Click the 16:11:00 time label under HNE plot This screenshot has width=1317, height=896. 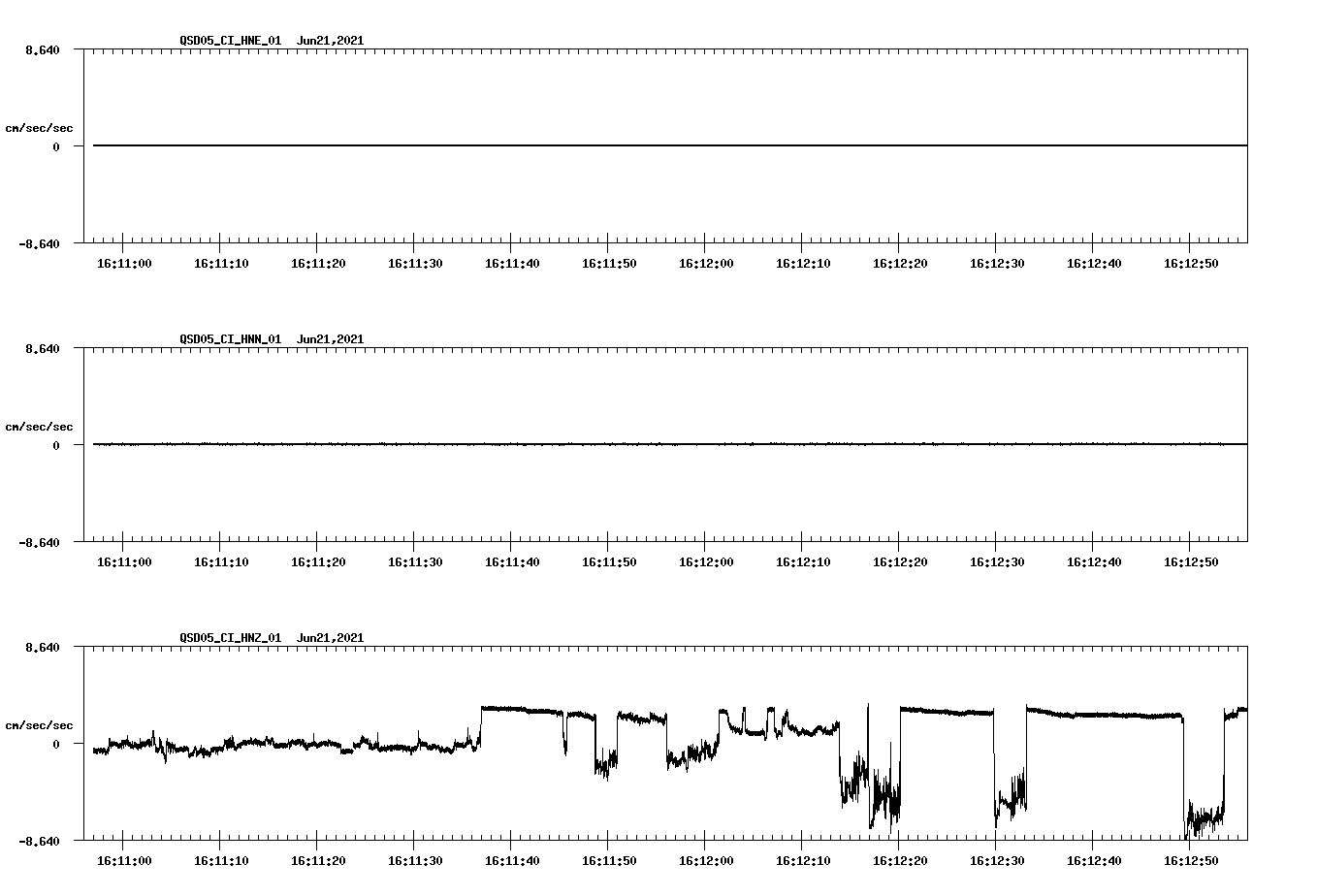[124, 264]
